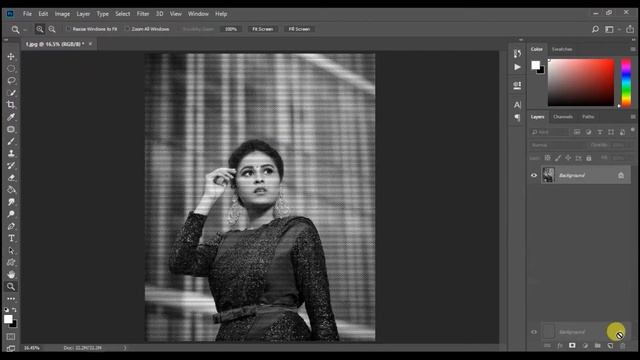Enable Zoom All Windows checkbox
640x360 pixels.
tap(127, 29)
